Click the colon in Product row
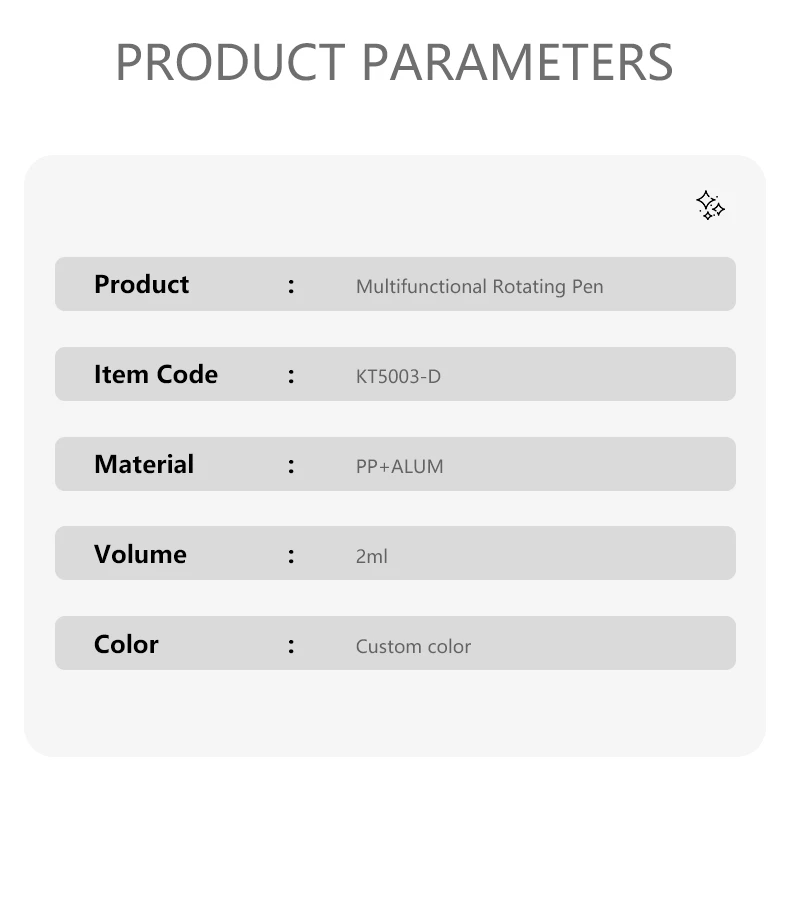This screenshot has width=790, height=914. pos(291,286)
